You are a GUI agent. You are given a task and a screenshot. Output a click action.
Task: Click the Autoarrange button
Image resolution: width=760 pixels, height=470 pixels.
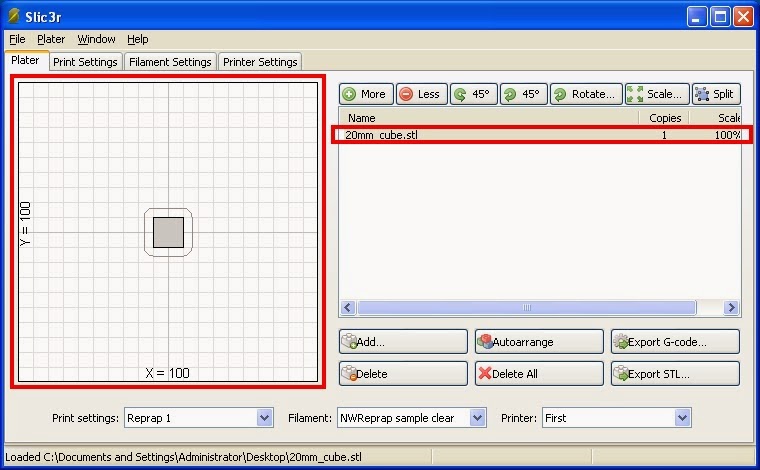tap(539, 342)
